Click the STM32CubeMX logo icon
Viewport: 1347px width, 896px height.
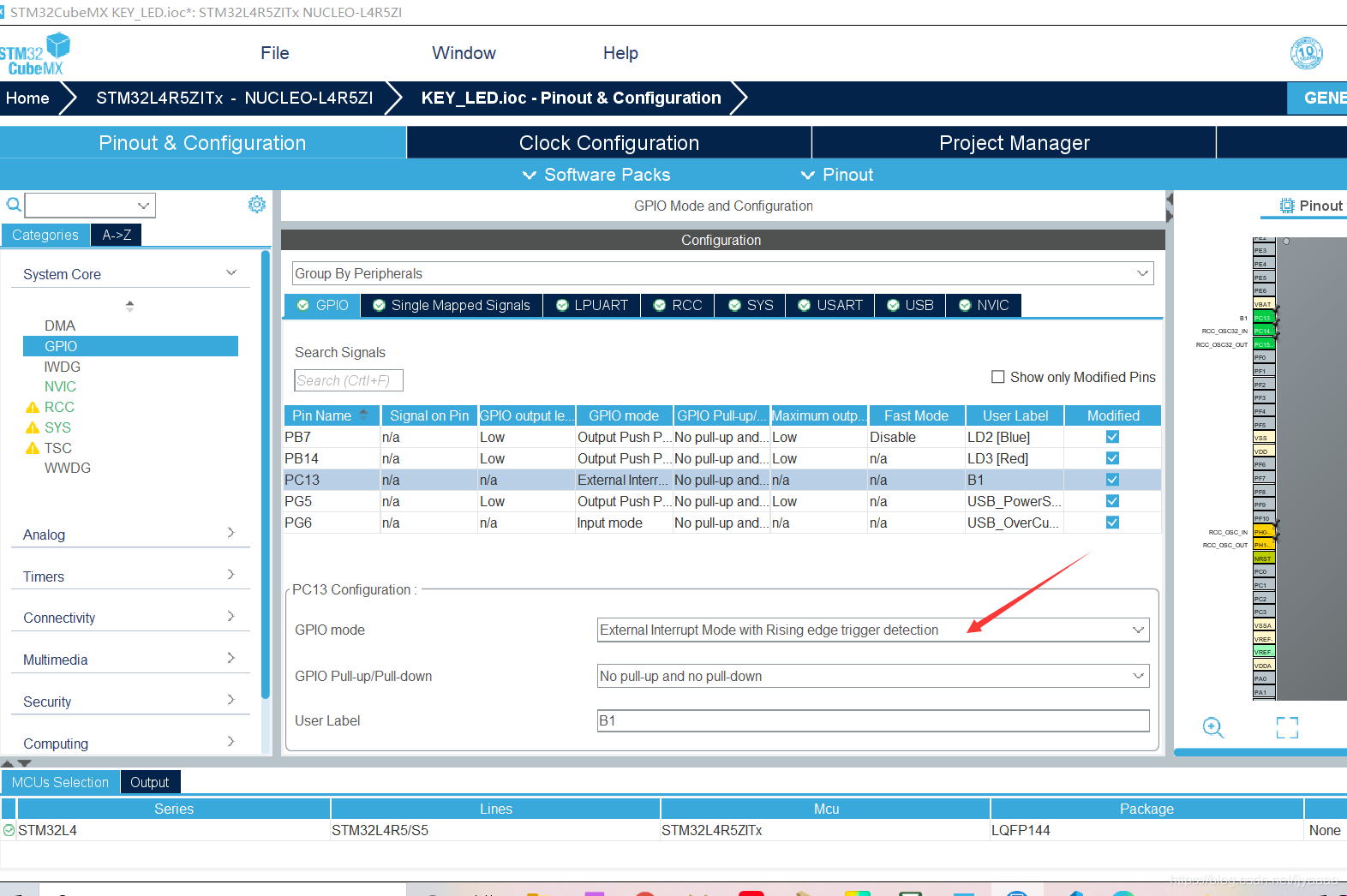click(x=34, y=54)
